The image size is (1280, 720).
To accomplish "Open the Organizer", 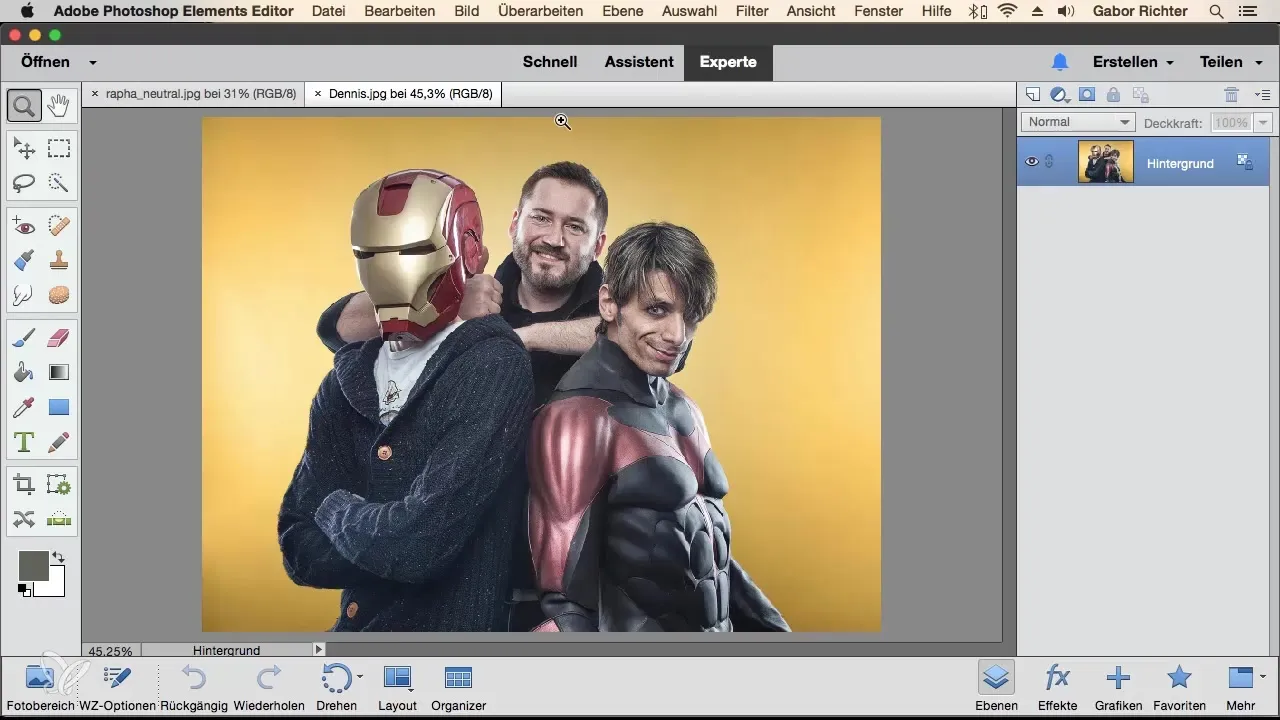I will (x=458, y=687).
